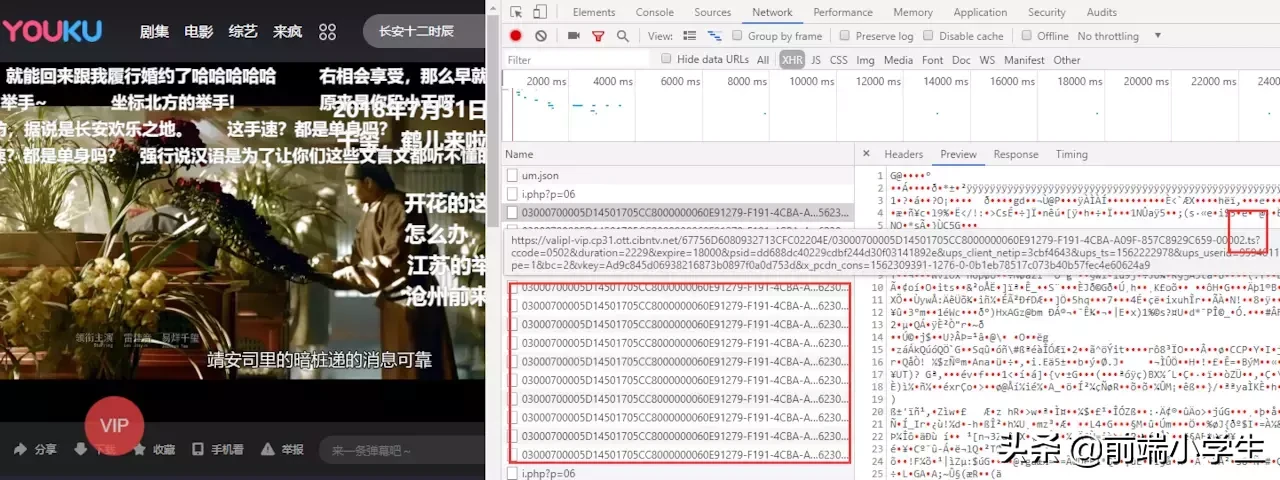This screenshot has width=1280, height=480.
Task: View the Timing tab of the request
Action: [x=1071, y=154]
